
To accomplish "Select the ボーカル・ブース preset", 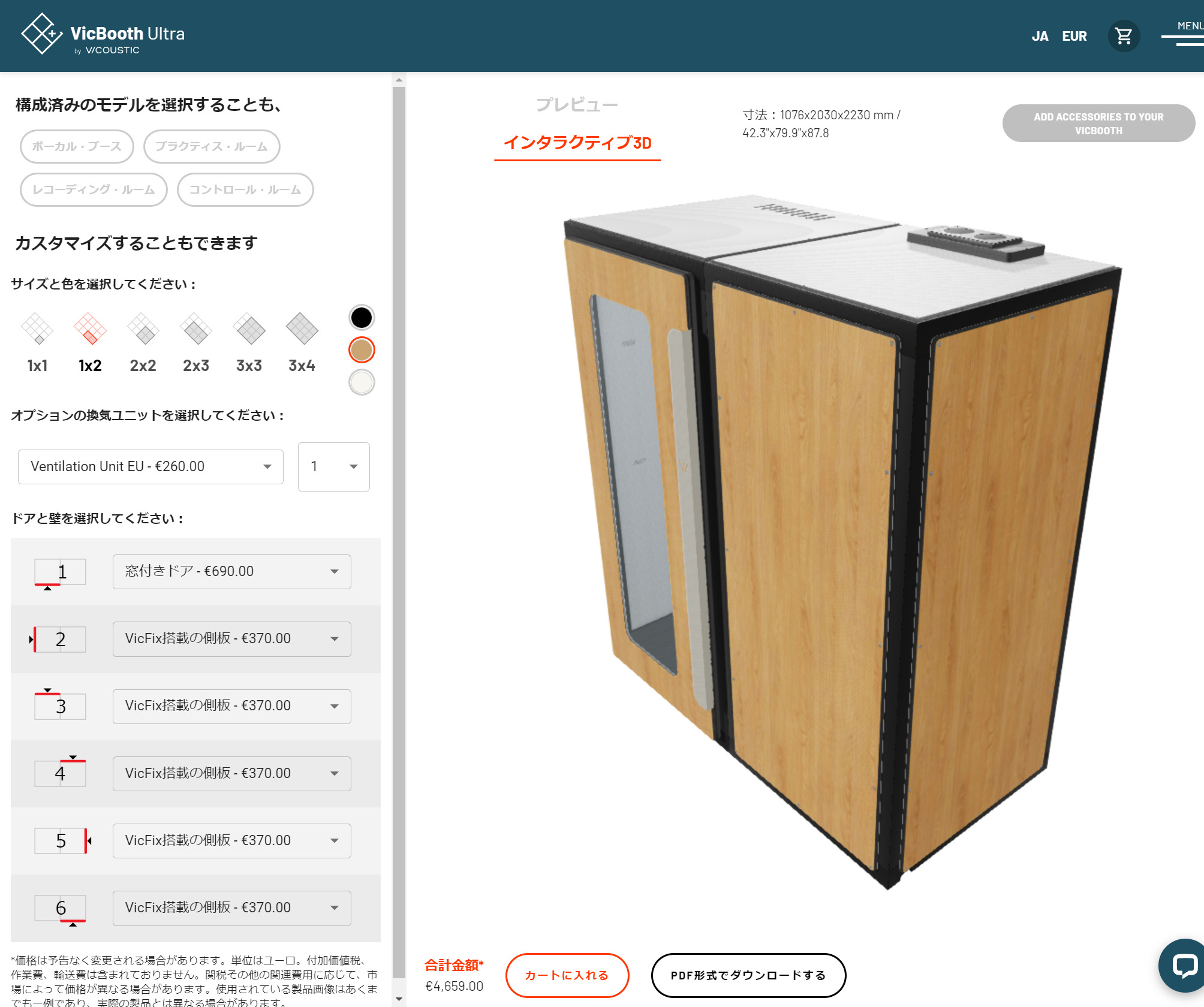I will [77, 146].
